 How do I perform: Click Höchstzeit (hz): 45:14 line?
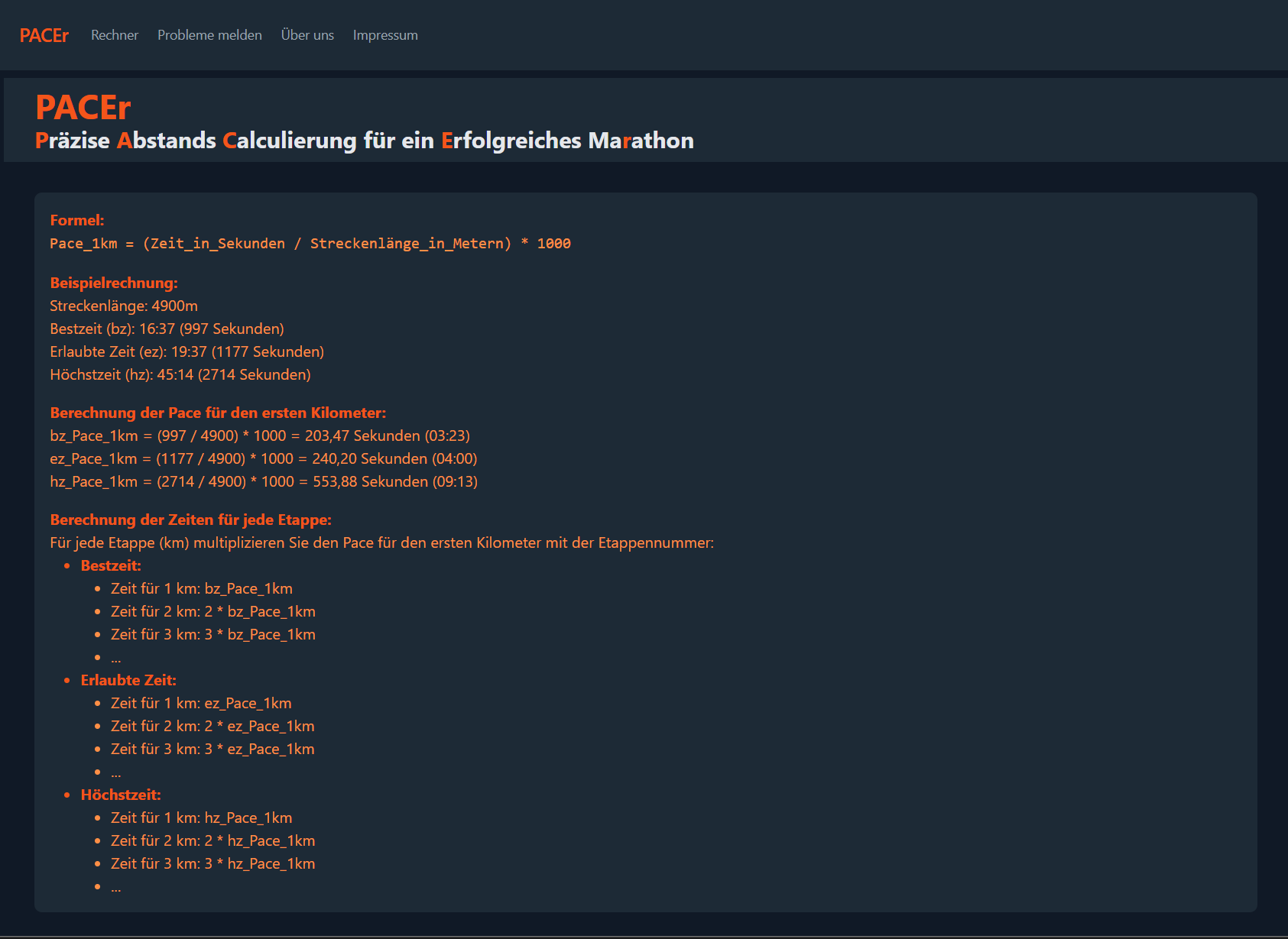click(x=180, y=374)
